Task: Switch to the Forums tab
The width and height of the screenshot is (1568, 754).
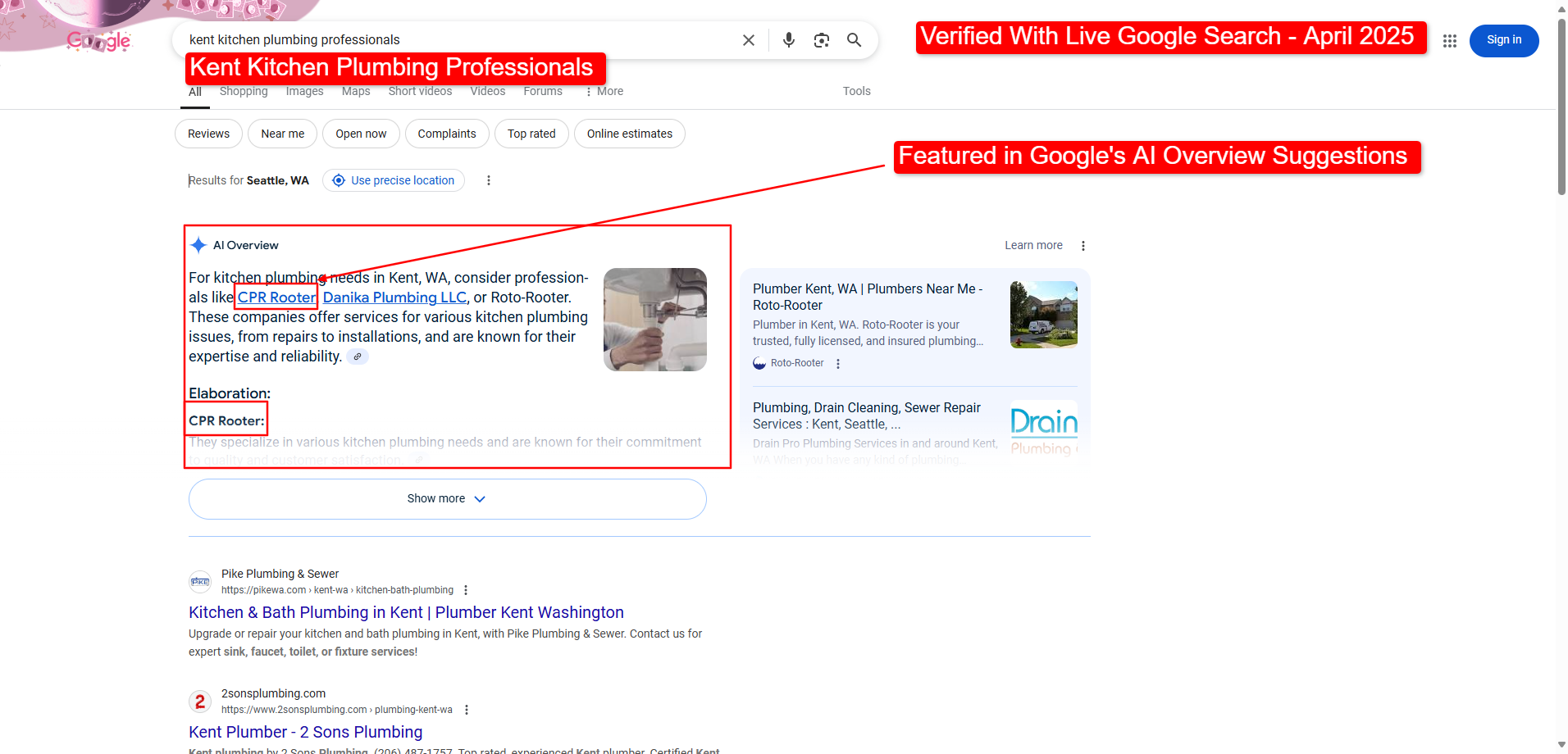Action: point(543,91)
